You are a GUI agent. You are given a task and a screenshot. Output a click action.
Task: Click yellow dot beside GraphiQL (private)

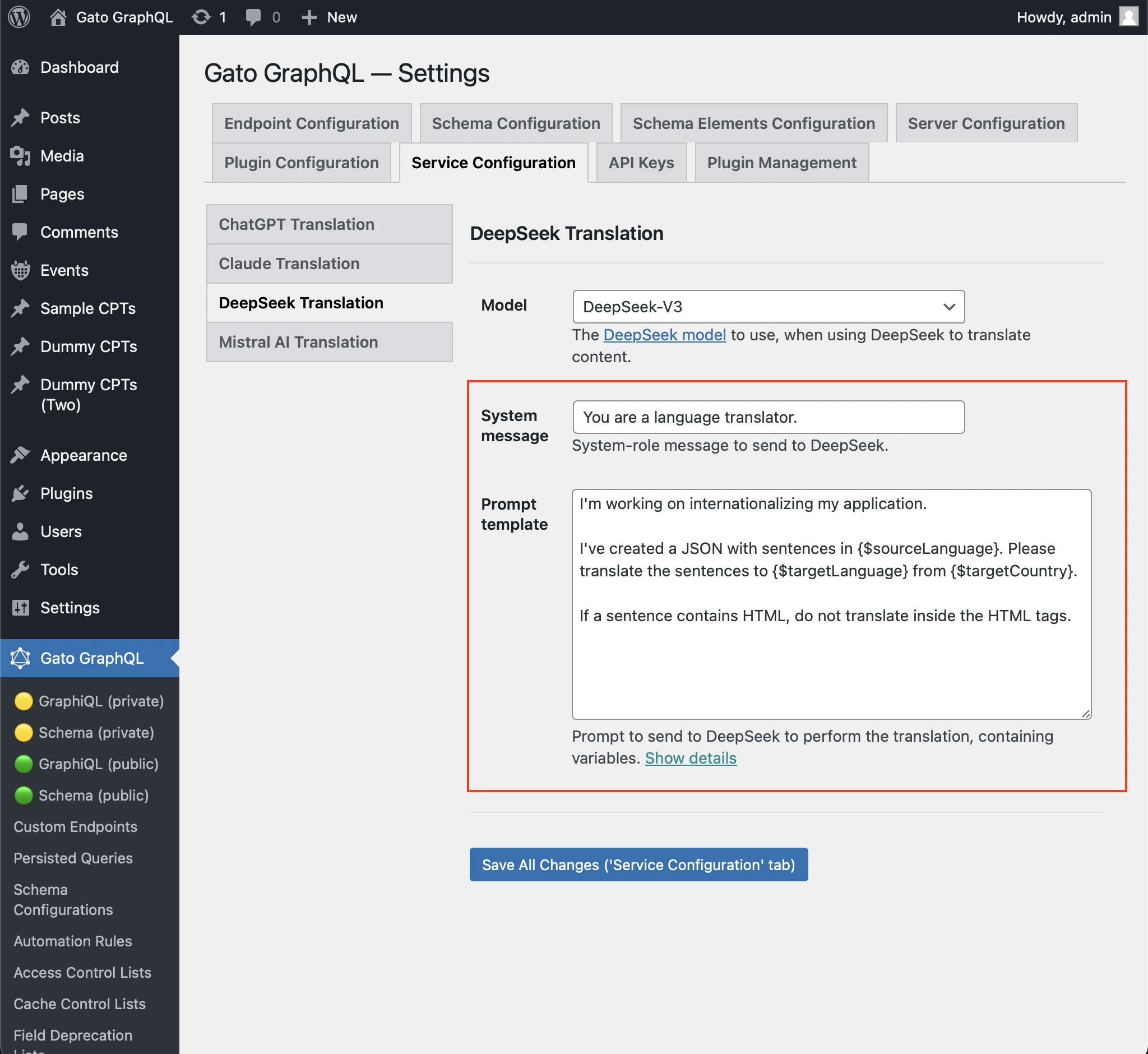click(x=24, y=701)
